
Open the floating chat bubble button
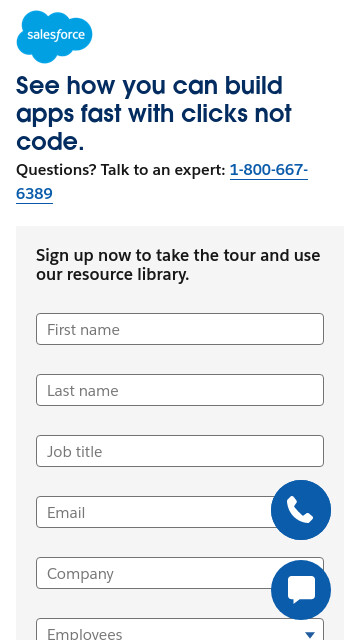tap(301, 590)
